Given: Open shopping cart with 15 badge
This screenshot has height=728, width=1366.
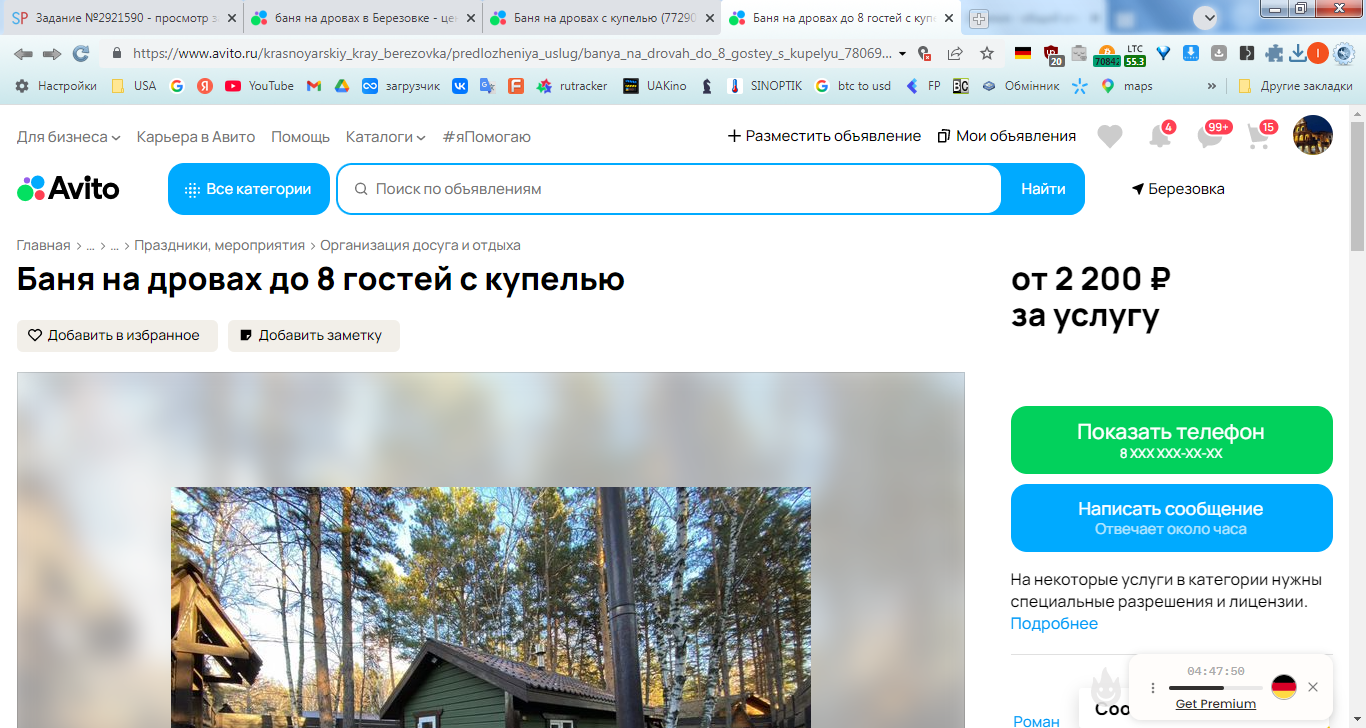Looking at the screenshot, I should click(1260, 136).
